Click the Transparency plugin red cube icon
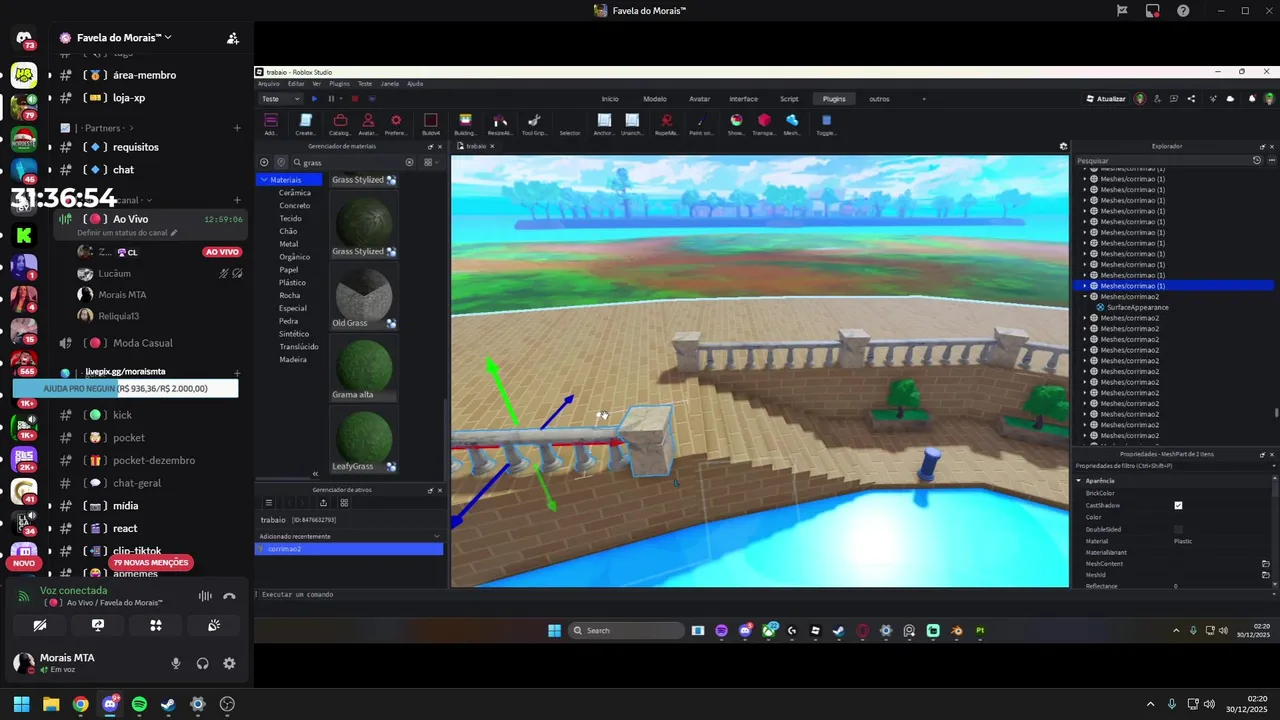 [x=764, y=121]
